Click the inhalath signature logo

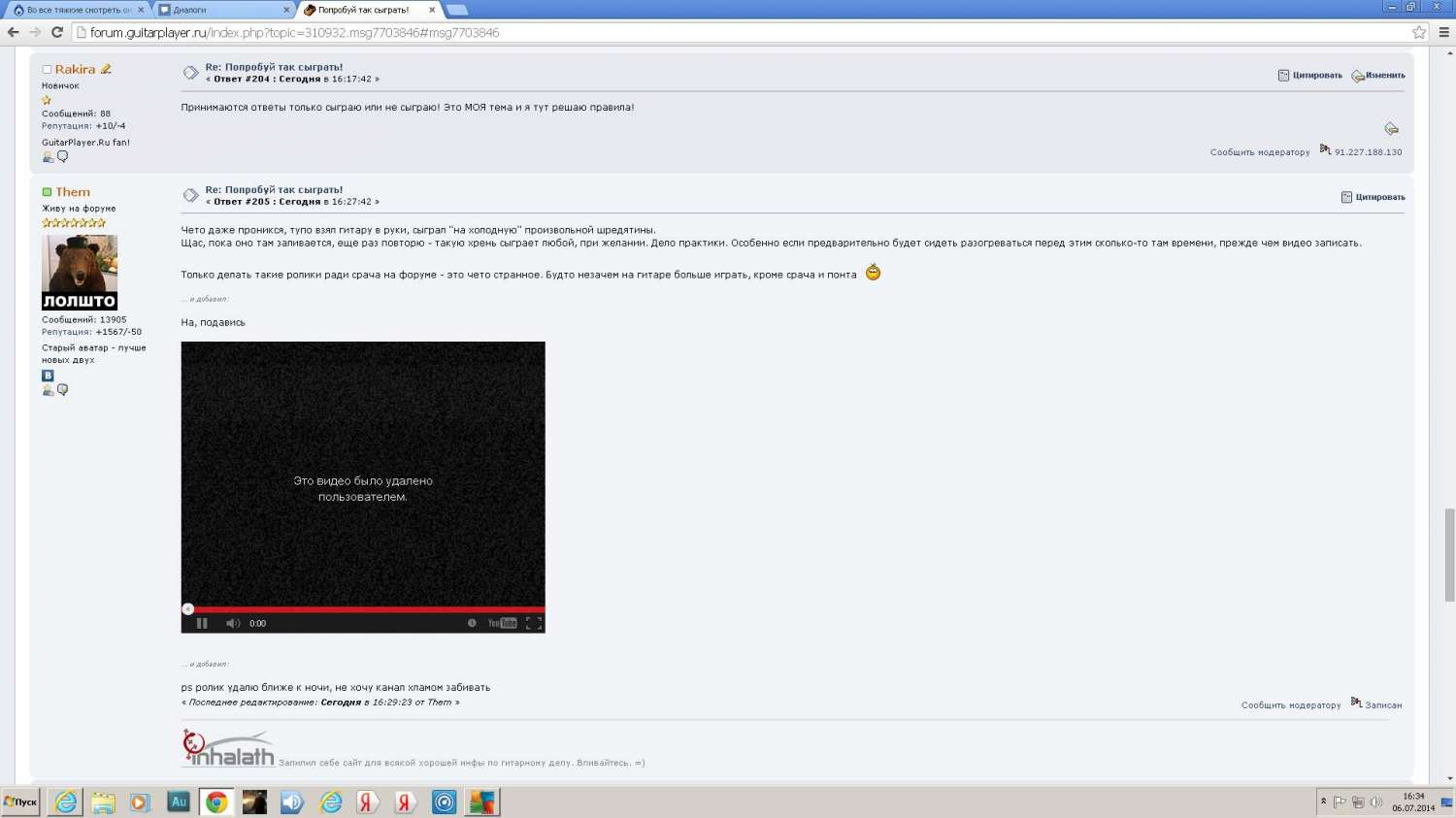228,748
